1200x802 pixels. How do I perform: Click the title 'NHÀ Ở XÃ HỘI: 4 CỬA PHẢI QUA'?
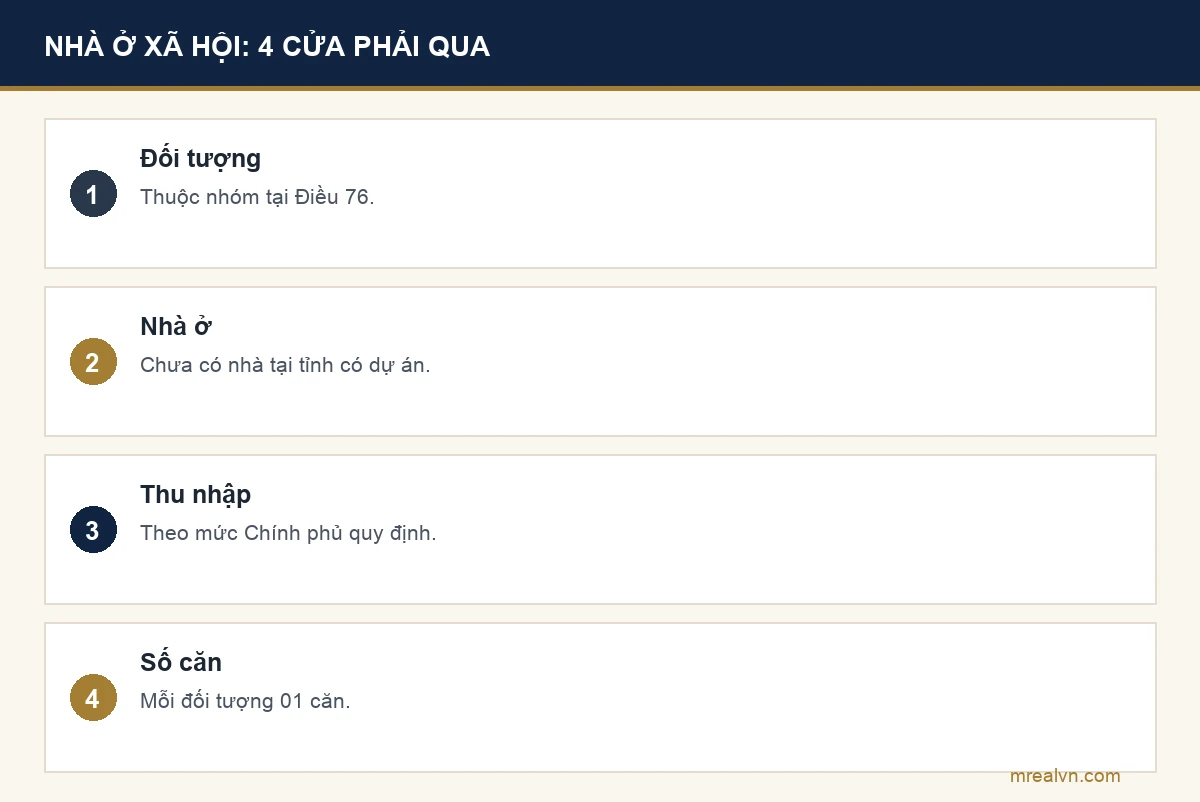point(267,46)
